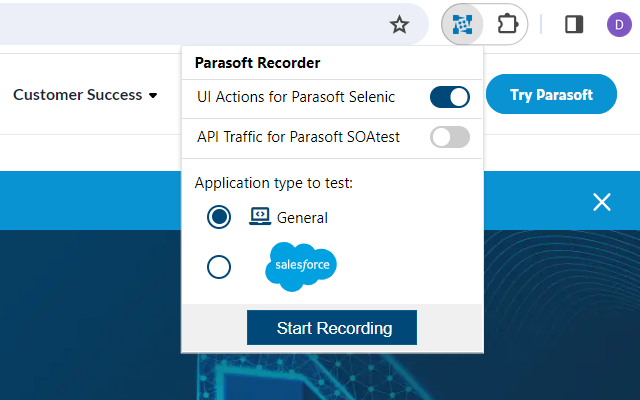The height and width of the screenshot is (400, 640).
Task: Expand the Customer Success menu
Action: coord(85,95)
